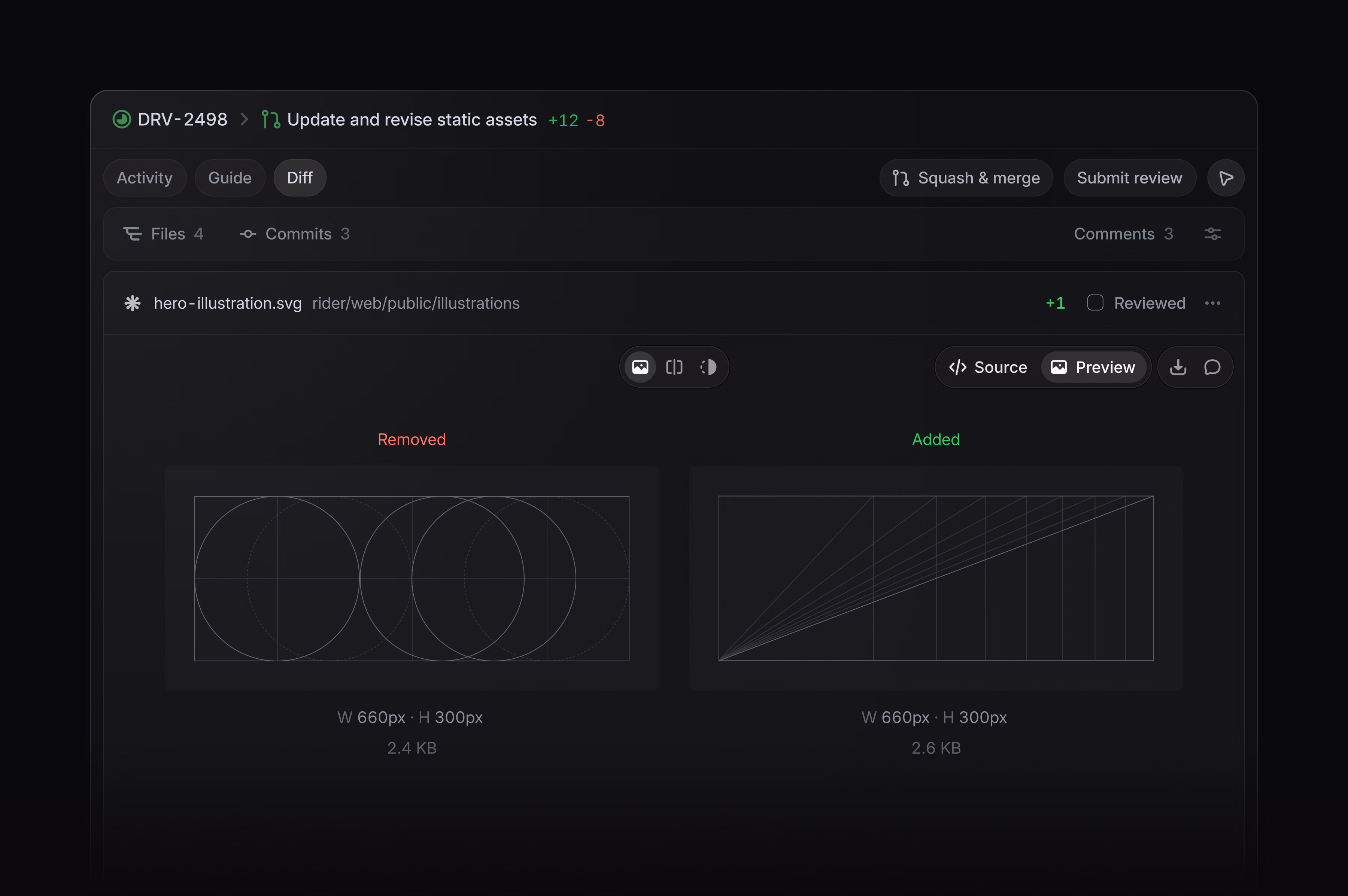Viewport: 1348px width, 896px height.
Task: Click the 2.4 KB file size
Action: (x=412, y=748)
